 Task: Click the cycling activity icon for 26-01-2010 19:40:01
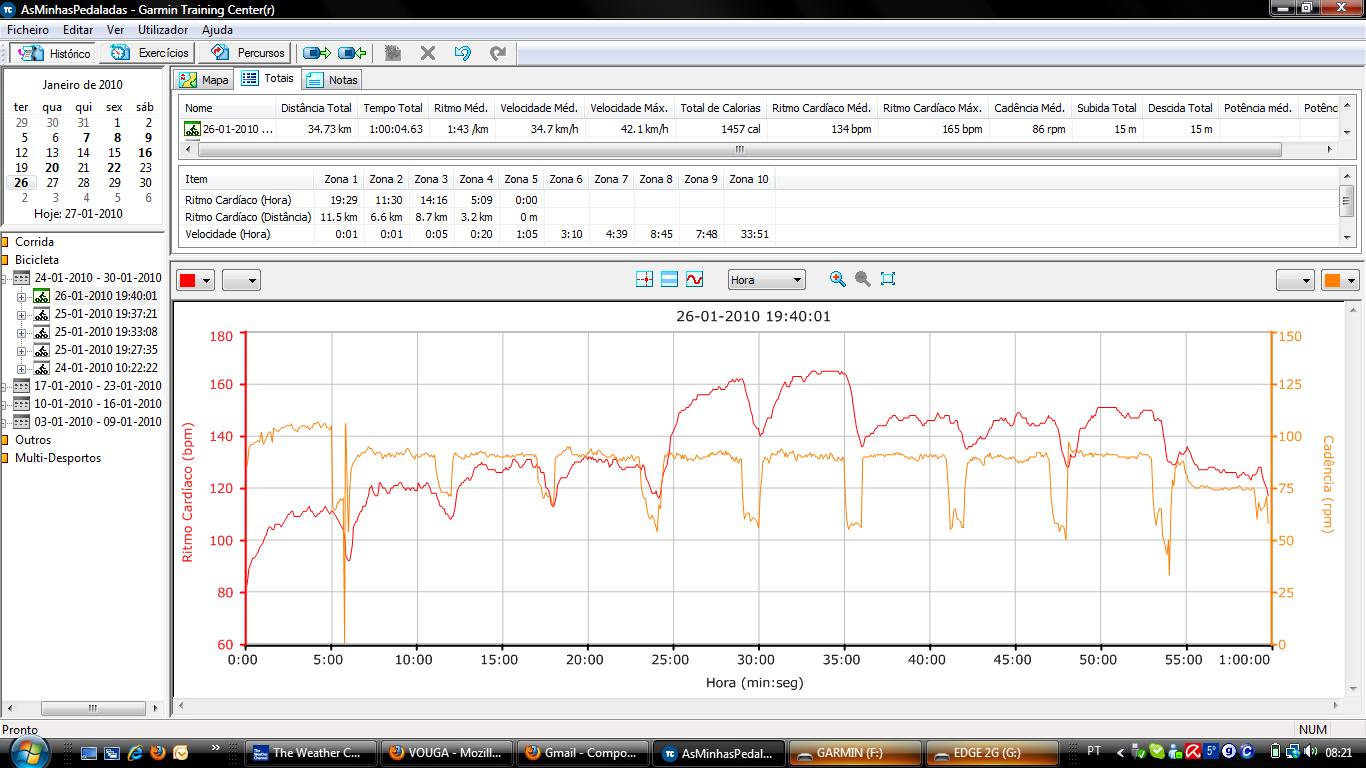coord(41,296)
